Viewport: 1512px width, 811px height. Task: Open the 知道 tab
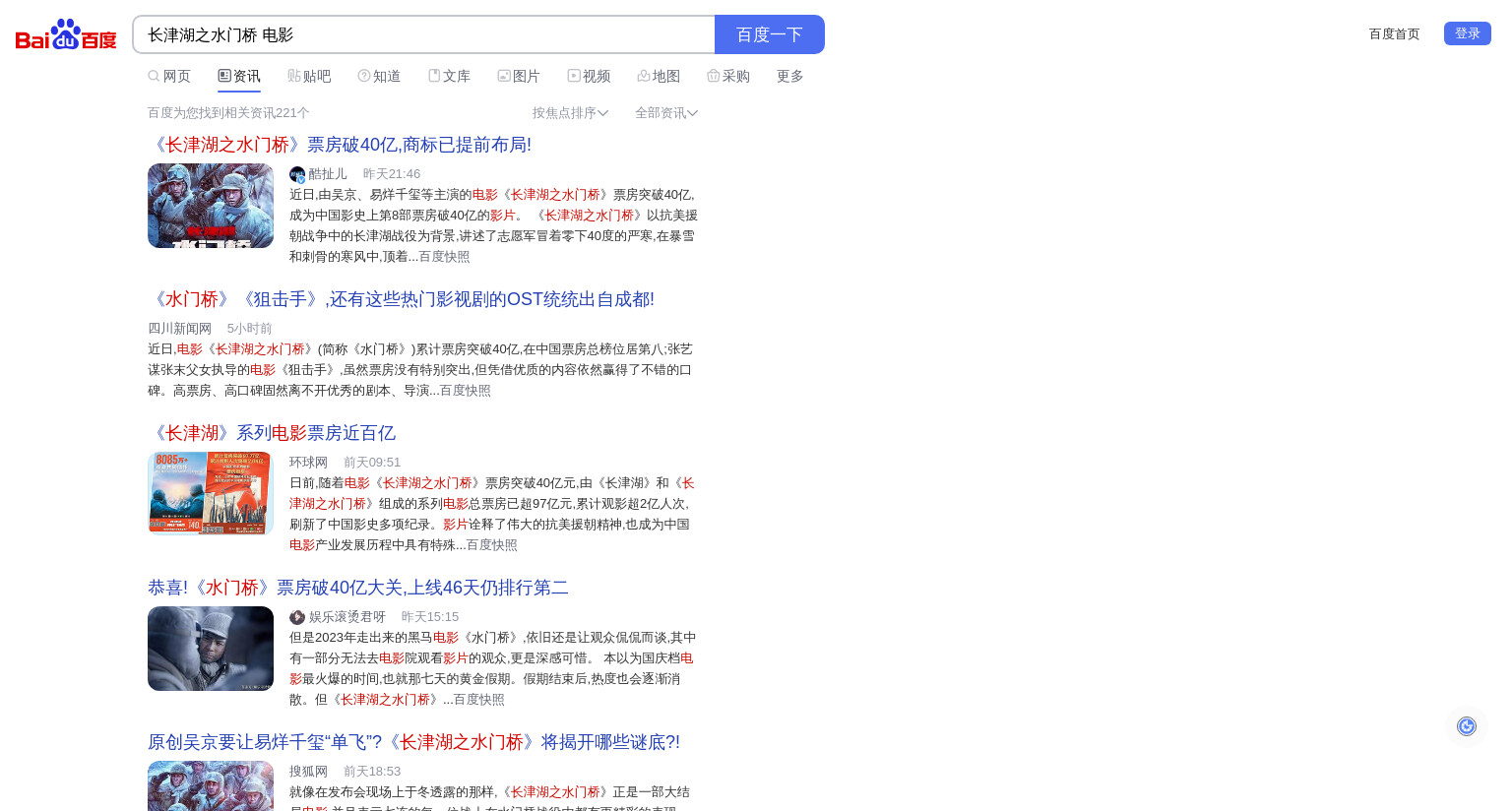pos(379,76)
